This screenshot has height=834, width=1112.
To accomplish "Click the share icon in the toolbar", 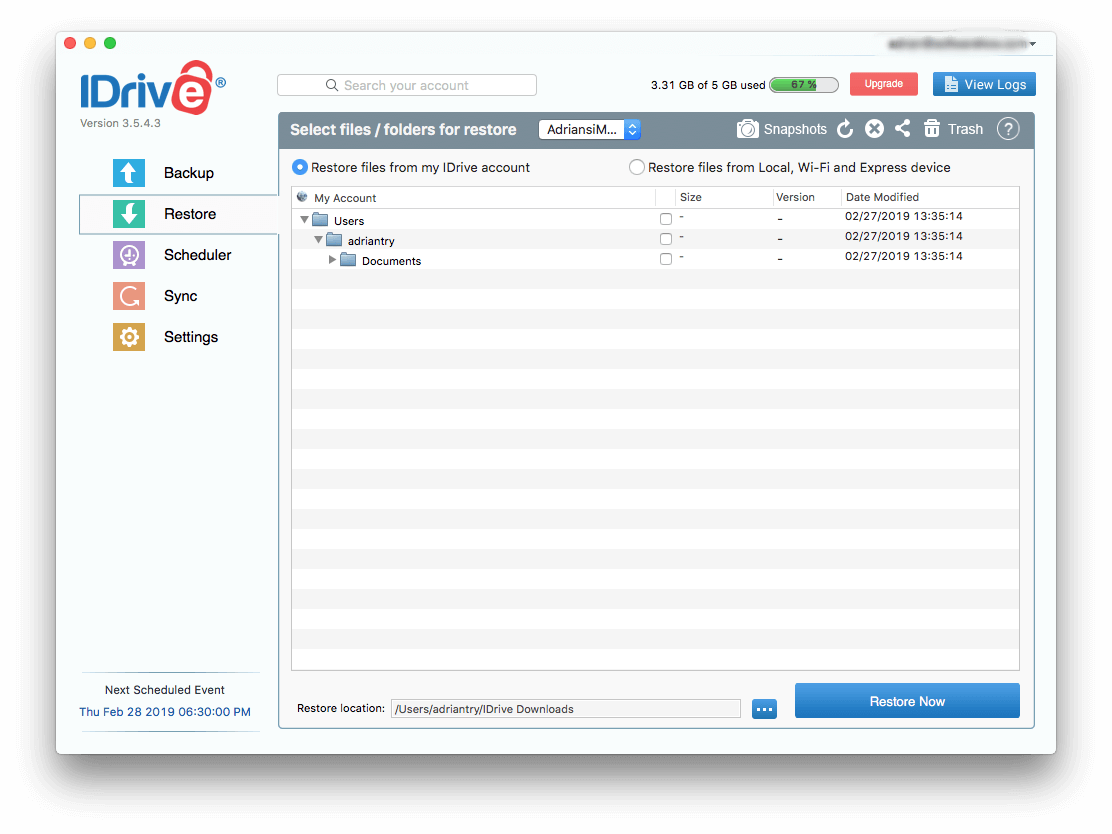I will (x=902, y=128).
